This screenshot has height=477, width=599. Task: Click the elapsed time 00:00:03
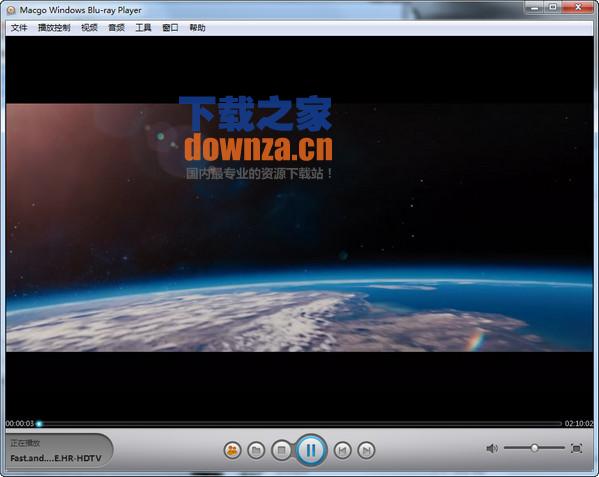20,423
